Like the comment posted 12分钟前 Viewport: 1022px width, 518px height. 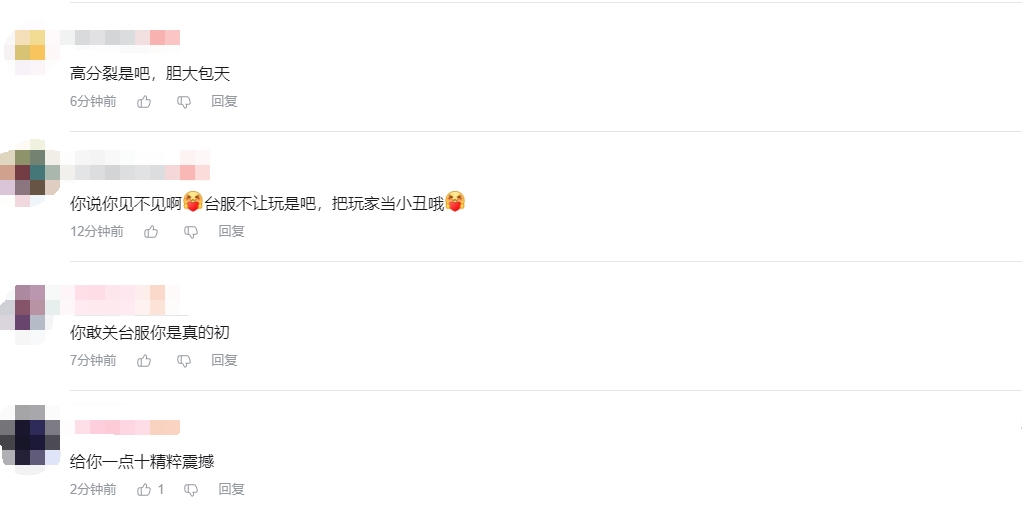click(x=151, y=231)
